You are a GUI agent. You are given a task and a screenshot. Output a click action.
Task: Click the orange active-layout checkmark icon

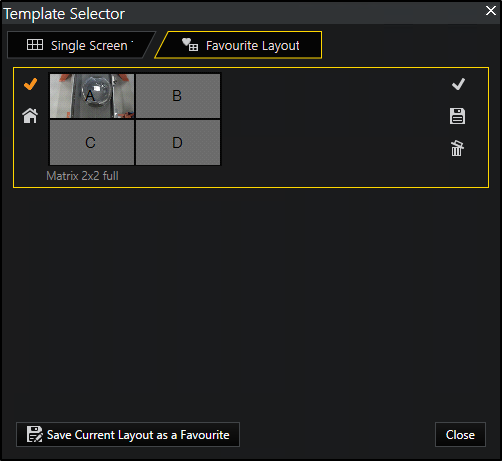click(30, 84)
